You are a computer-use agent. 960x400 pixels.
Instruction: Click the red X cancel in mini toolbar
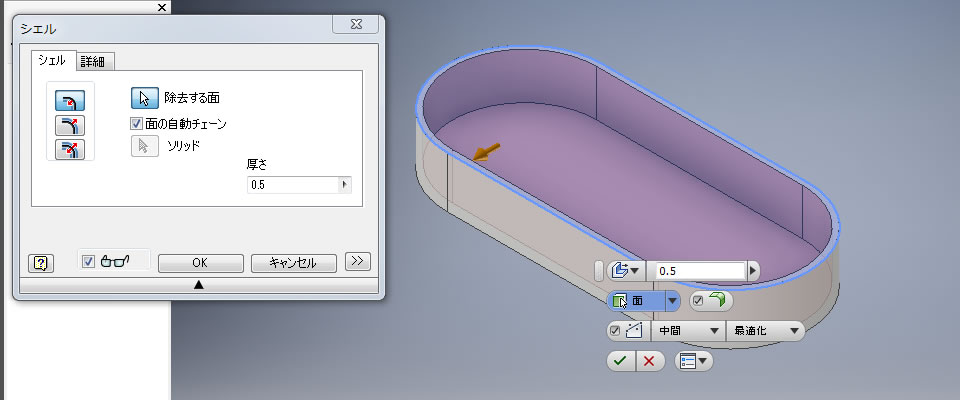(x=650, y=361)
